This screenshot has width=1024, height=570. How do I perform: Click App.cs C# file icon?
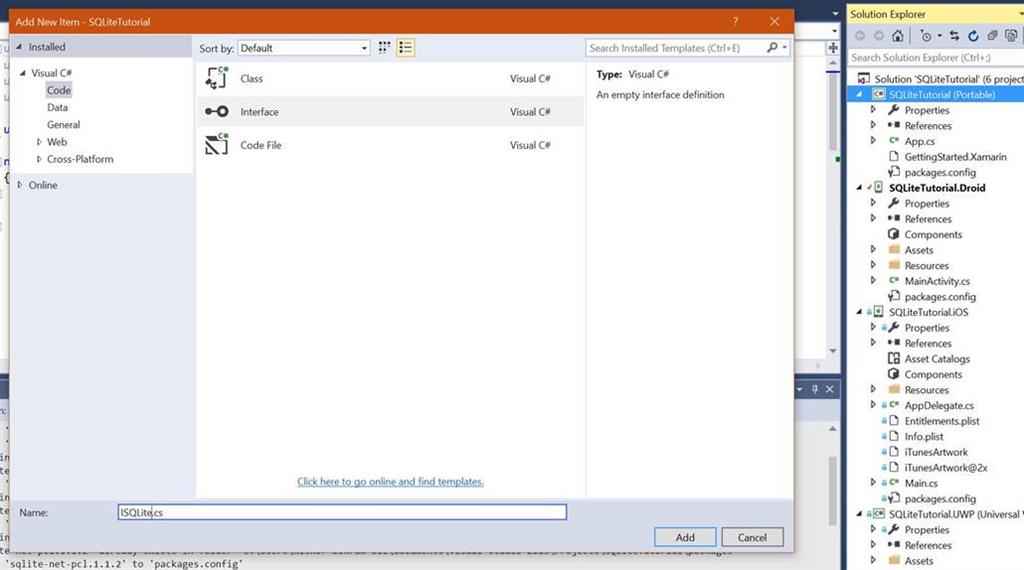(x=893, y=140)
